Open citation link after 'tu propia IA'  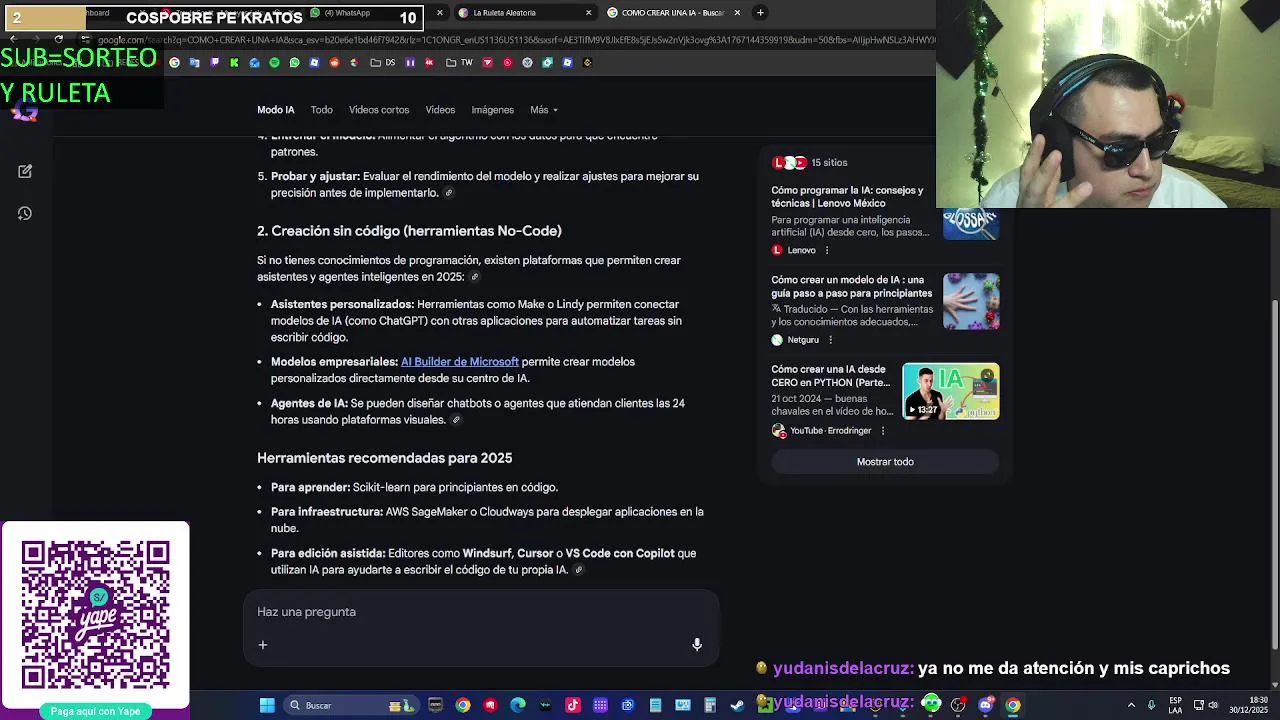pyautogui.click(x=578, y=570)
